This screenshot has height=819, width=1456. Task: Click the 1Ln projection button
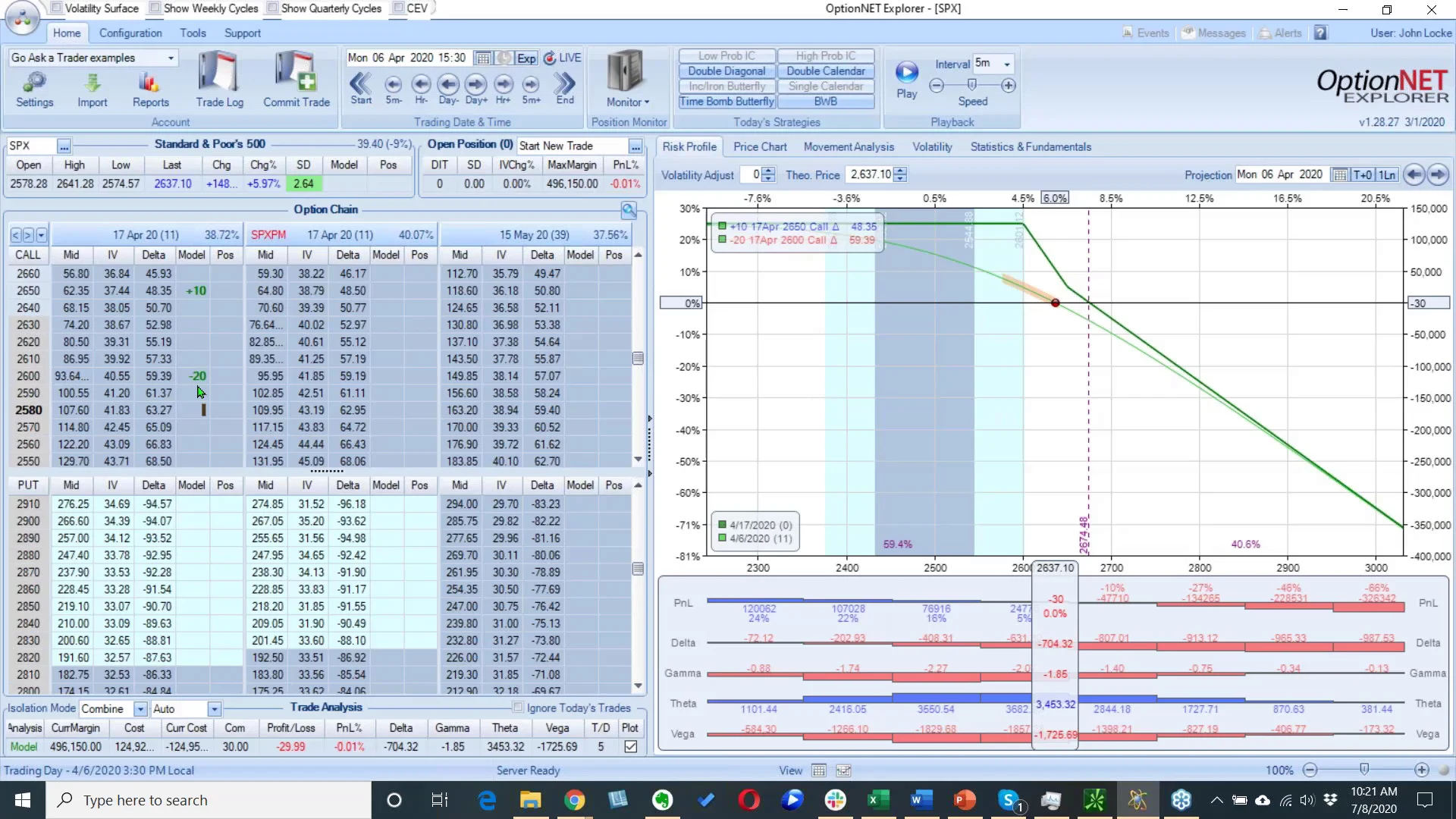(x=1386, y=174)
